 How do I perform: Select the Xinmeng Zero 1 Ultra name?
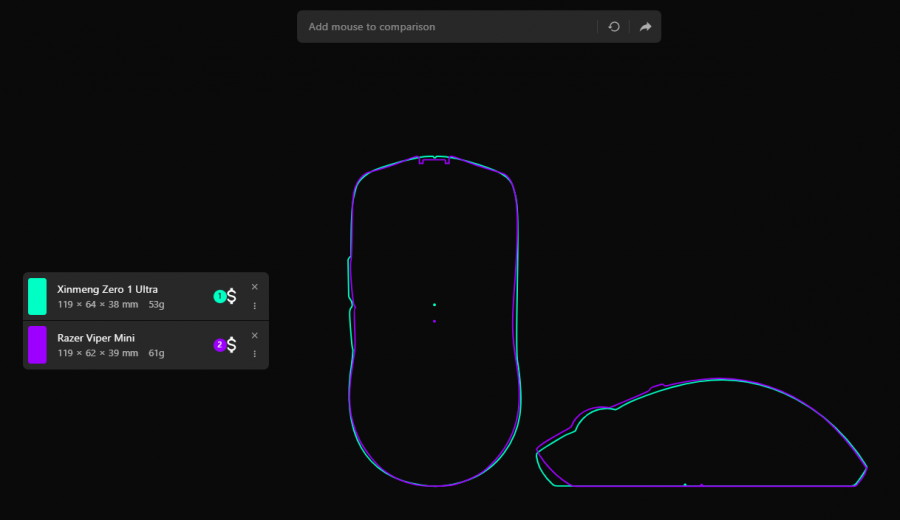click(x=107, y=289)
